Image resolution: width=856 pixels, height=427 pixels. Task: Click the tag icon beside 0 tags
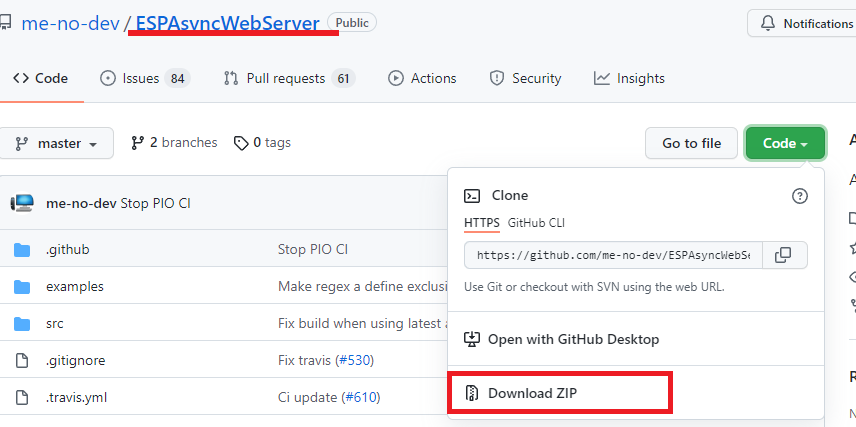[x=241, y=143]
